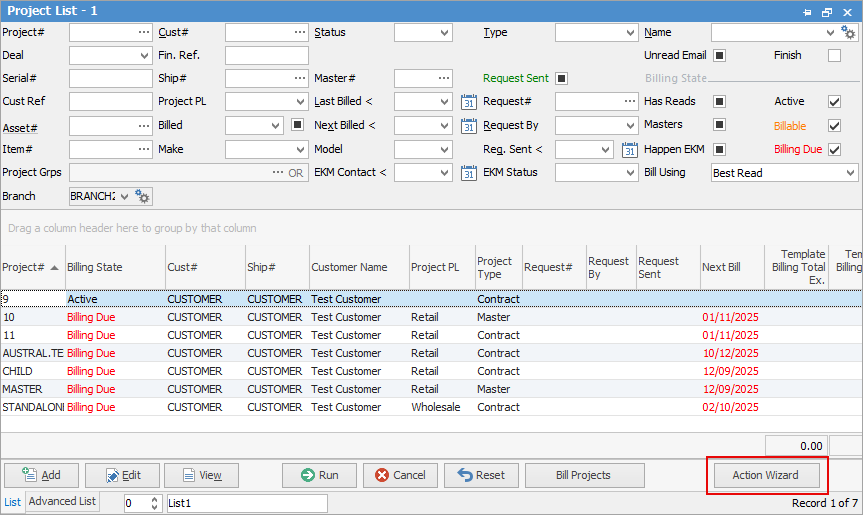Click the Fin. Ref. input field
863x515 pixels.
tap(267, 56)
